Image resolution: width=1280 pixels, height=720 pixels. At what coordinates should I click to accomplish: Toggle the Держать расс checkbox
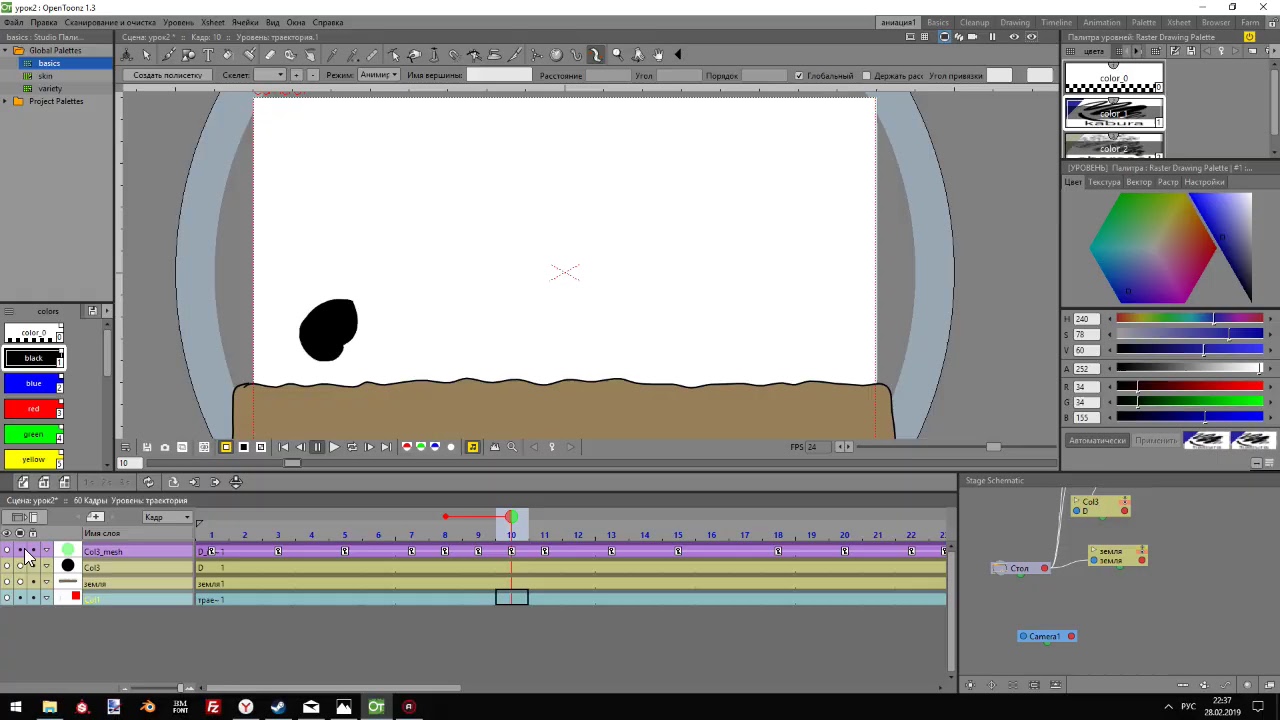tap(866, 76)
